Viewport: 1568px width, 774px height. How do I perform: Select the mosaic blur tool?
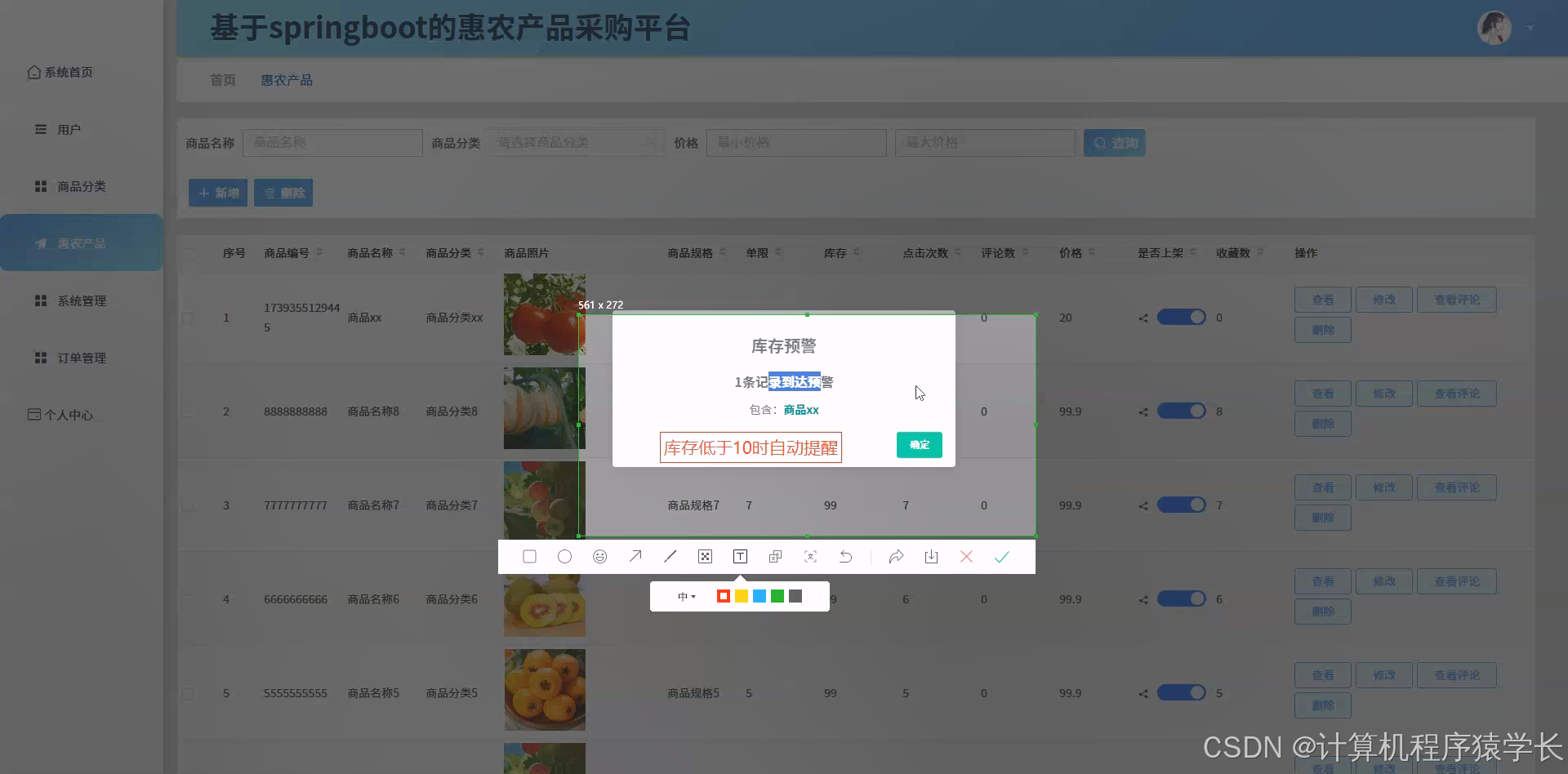coord(705,556)
